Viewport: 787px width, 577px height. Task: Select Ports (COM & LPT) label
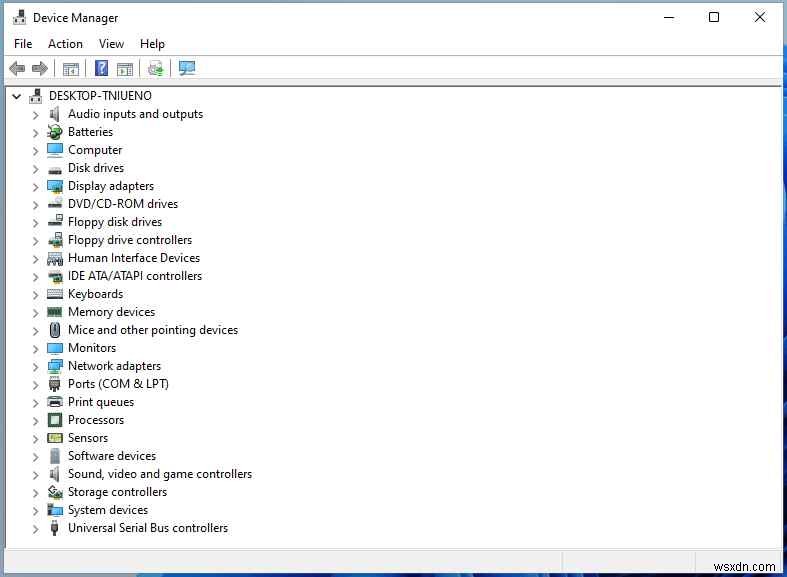click(118, 384)
